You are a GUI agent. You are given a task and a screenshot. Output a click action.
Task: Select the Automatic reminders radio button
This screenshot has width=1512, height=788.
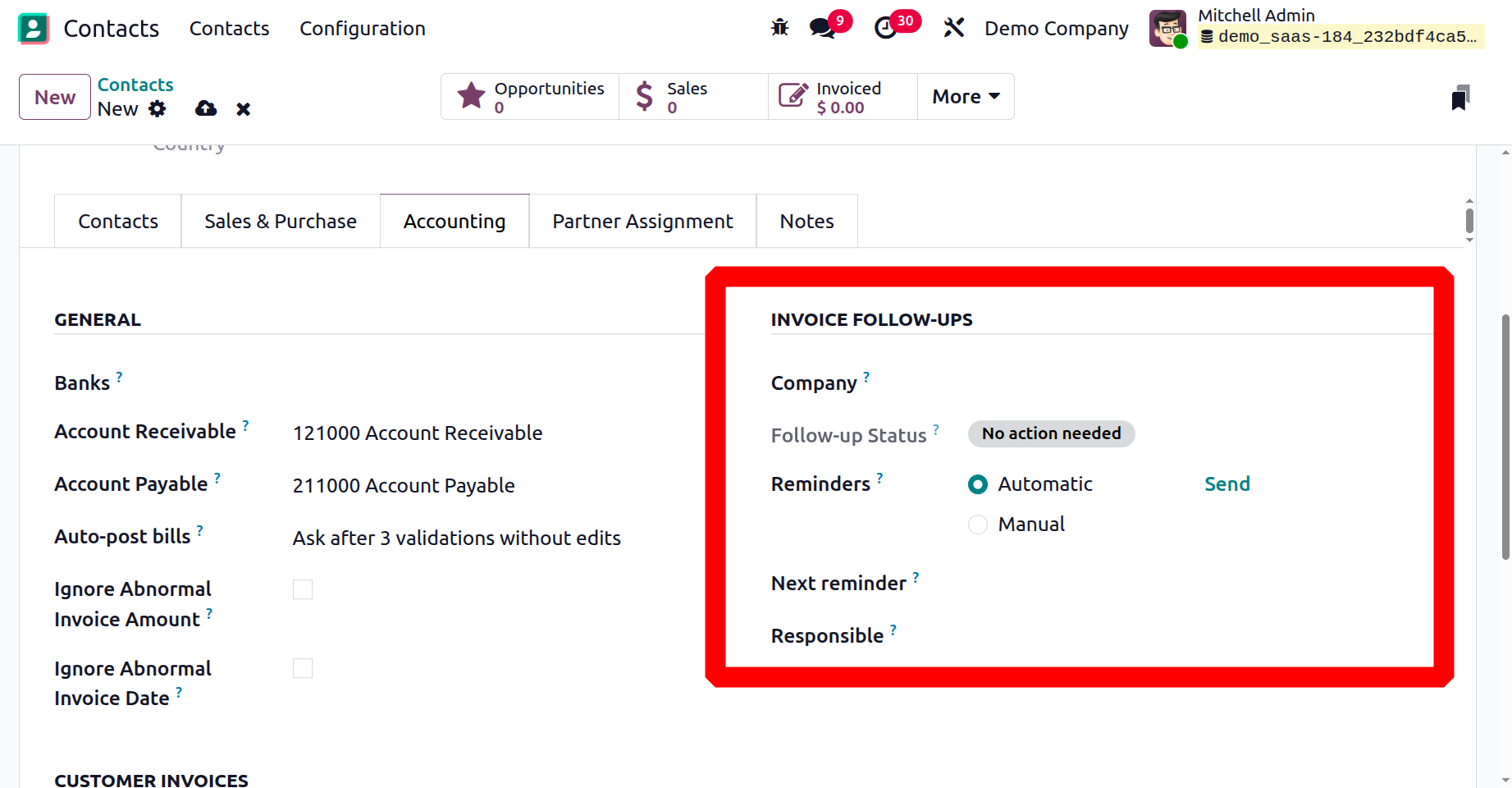point(978,485)
